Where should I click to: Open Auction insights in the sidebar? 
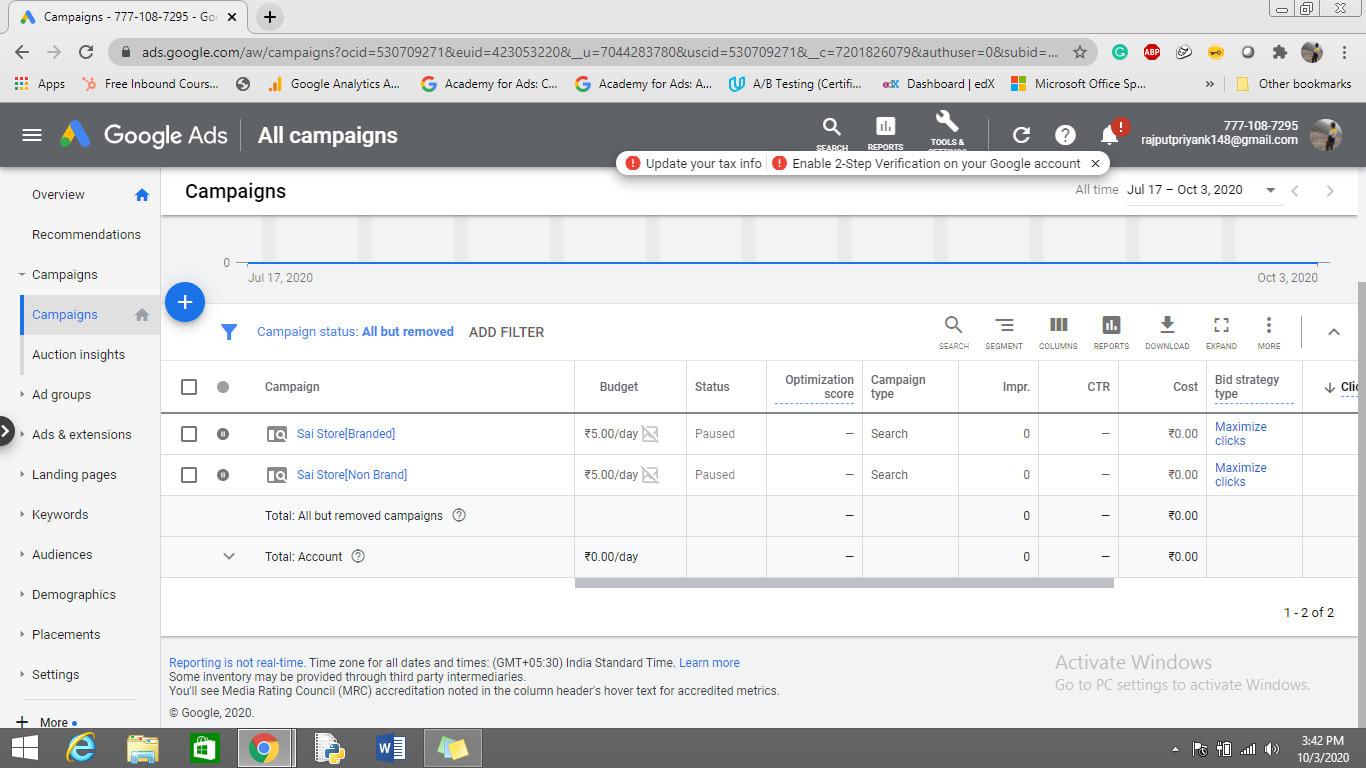pos(78,354)
